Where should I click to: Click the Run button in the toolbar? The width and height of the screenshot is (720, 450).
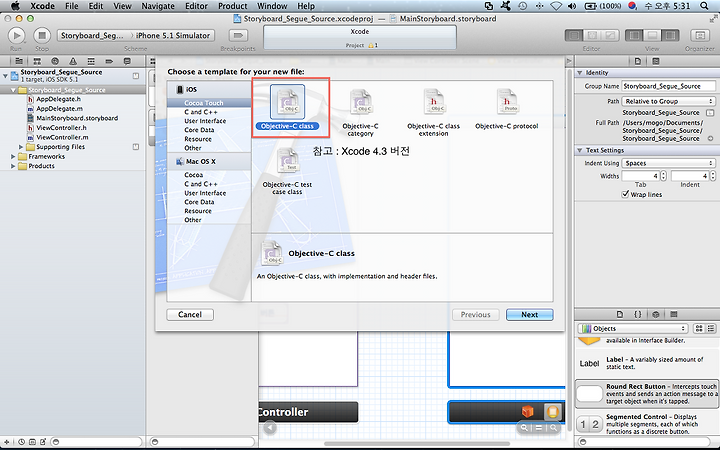point(17,35)
